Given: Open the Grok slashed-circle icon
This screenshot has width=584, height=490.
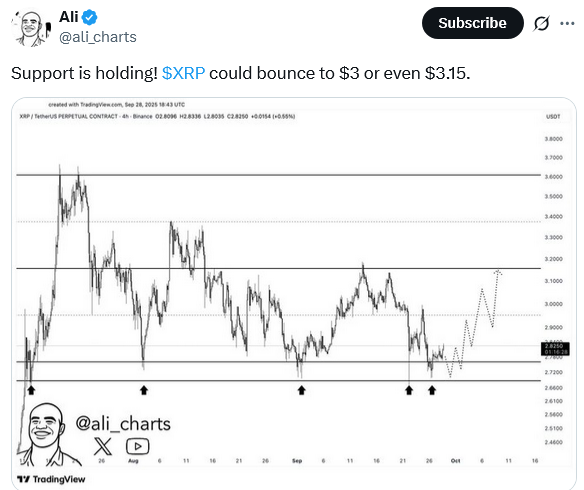Looking at the screenshot, I should click(541, 23).
